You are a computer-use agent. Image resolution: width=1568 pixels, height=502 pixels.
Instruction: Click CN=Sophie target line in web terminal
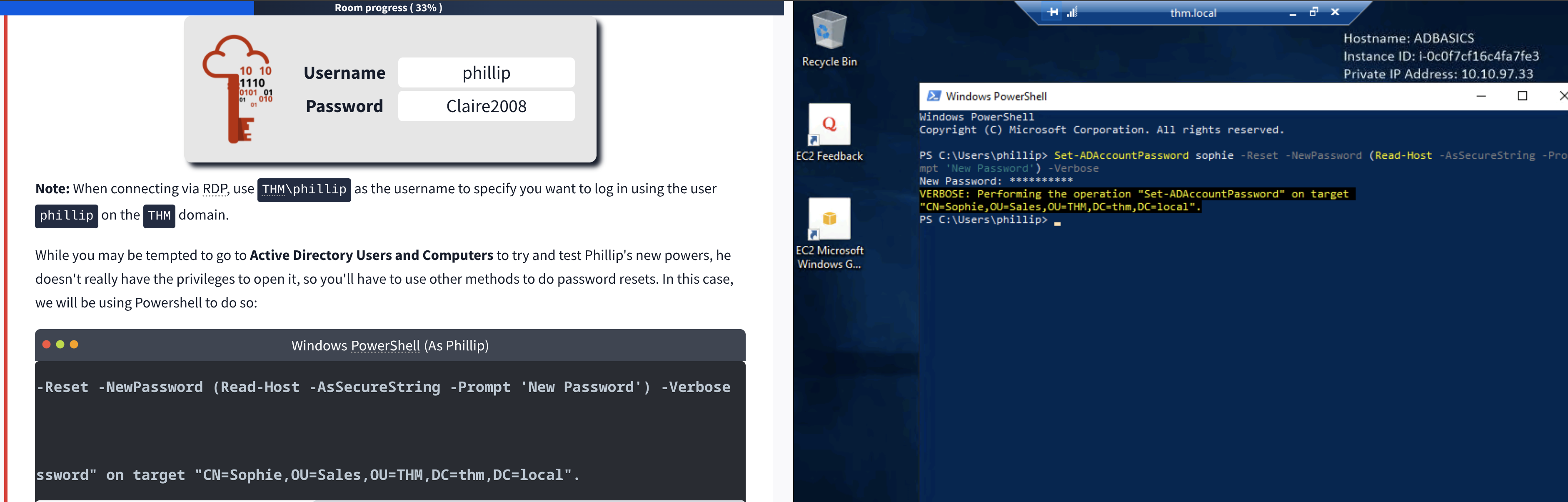point(307,475)
